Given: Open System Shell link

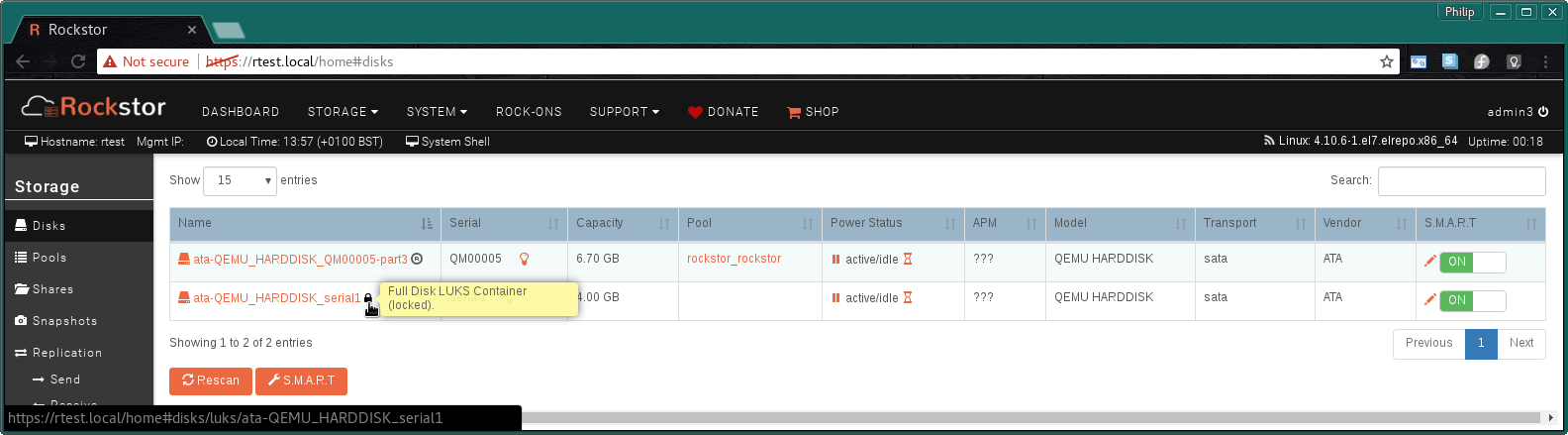Looking at the screenshot, I should coord(447,142).
